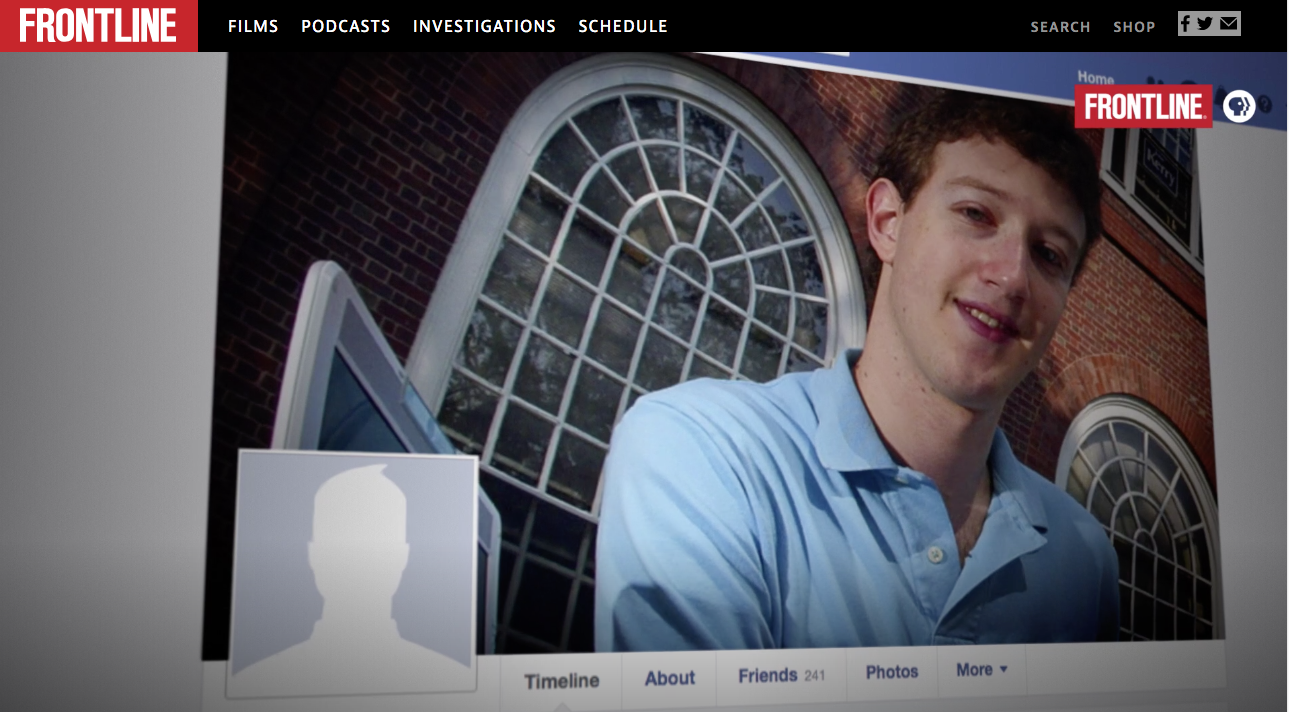Open the FILMS menu item
1289x712 pixels.
pos(253,27)
